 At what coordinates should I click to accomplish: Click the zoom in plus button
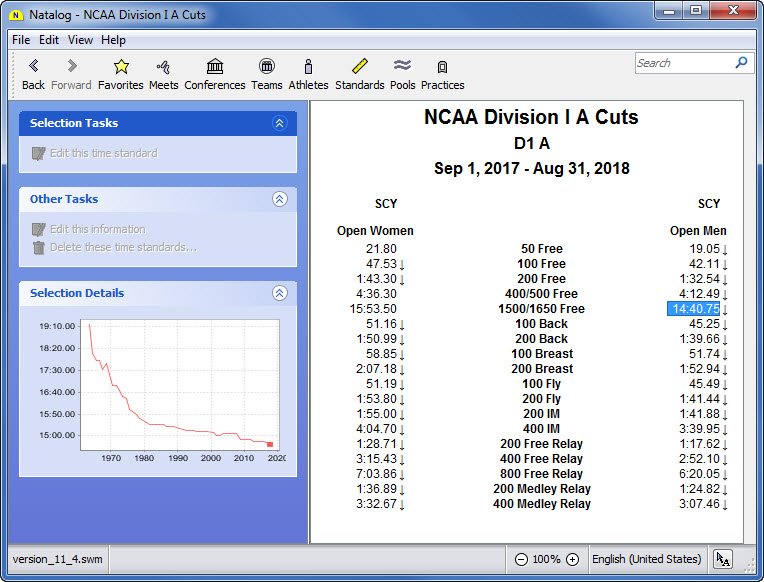pyautogui.click(x=572, y=560)
